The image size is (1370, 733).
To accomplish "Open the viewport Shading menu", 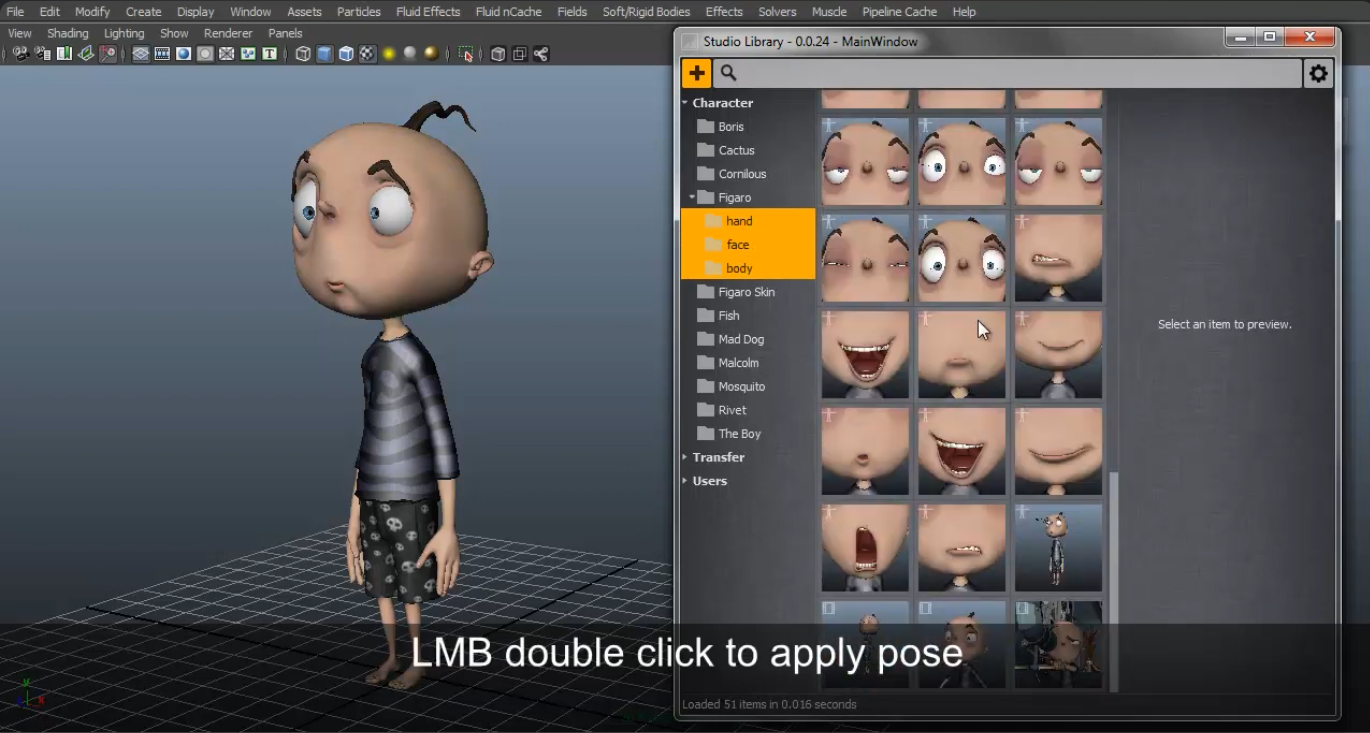I will pos(67,33).
